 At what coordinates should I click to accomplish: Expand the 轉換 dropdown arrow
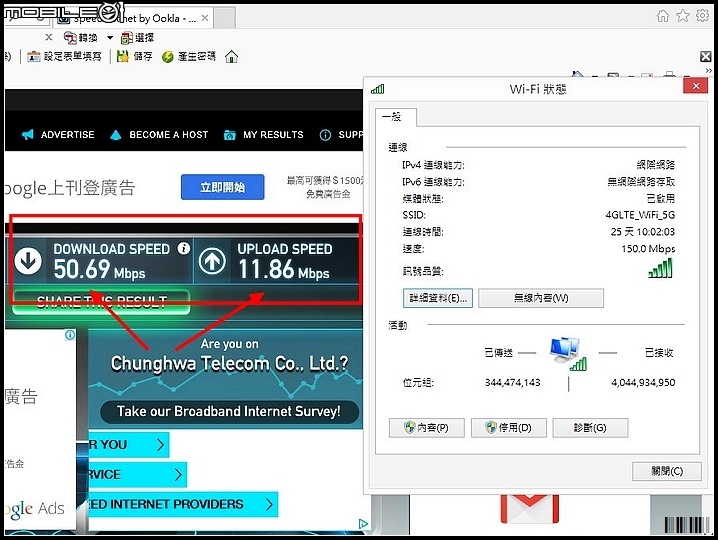tap(110, 38)
